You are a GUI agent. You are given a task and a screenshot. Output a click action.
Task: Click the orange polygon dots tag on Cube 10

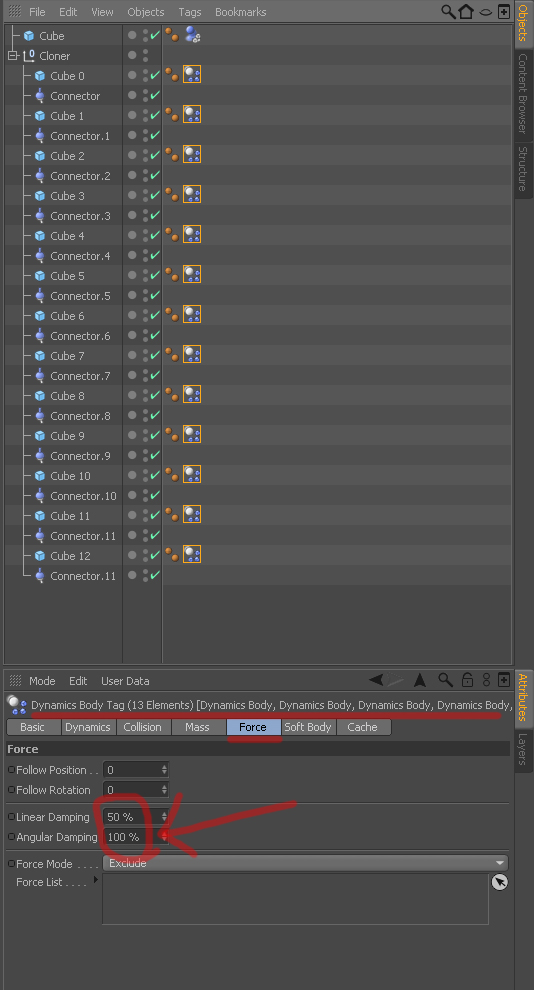click(172, 474)
